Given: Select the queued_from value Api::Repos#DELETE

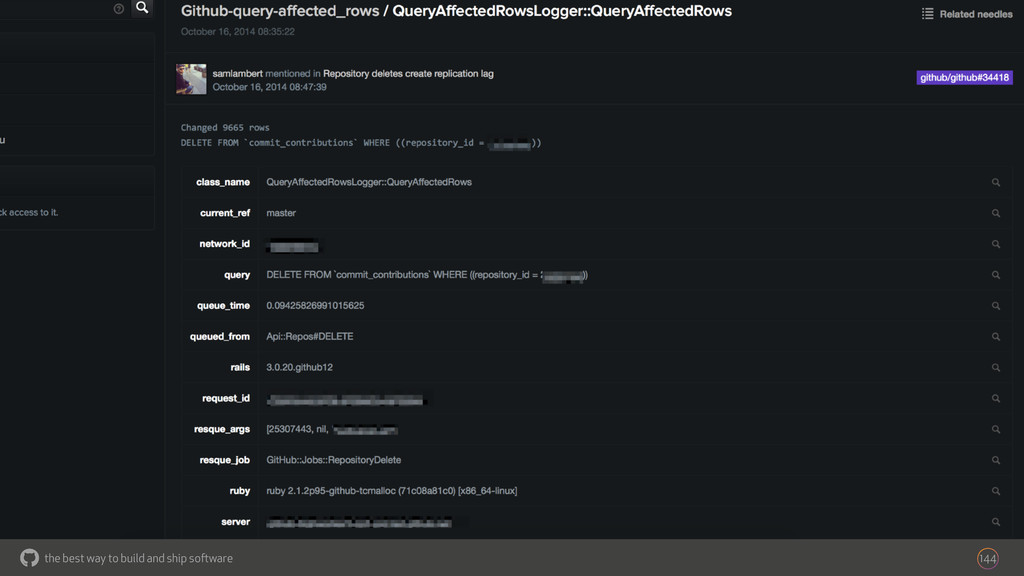Looking at the screenshot, I should (x=310, y=336).
